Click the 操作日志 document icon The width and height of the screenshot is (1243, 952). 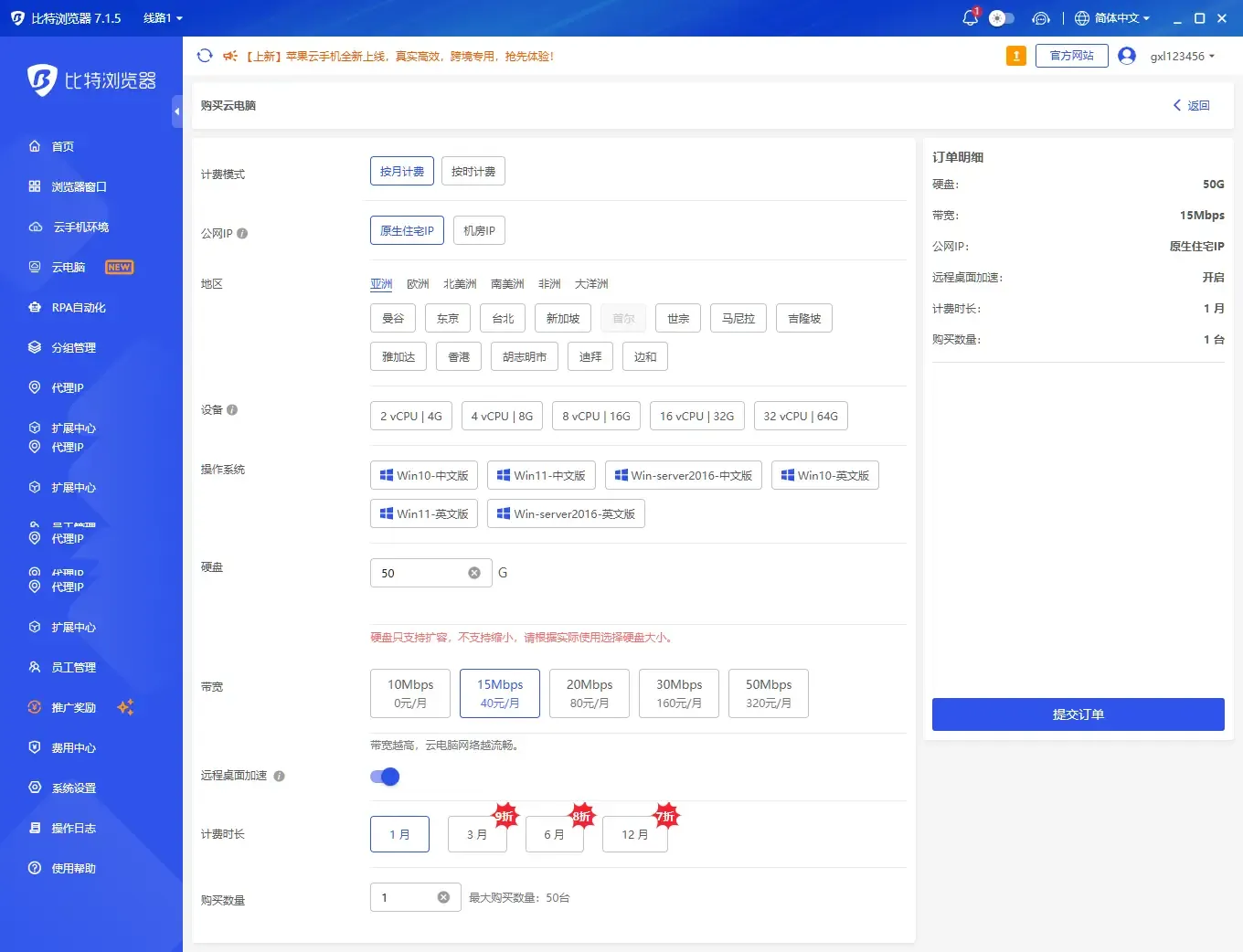coord(35,828)
